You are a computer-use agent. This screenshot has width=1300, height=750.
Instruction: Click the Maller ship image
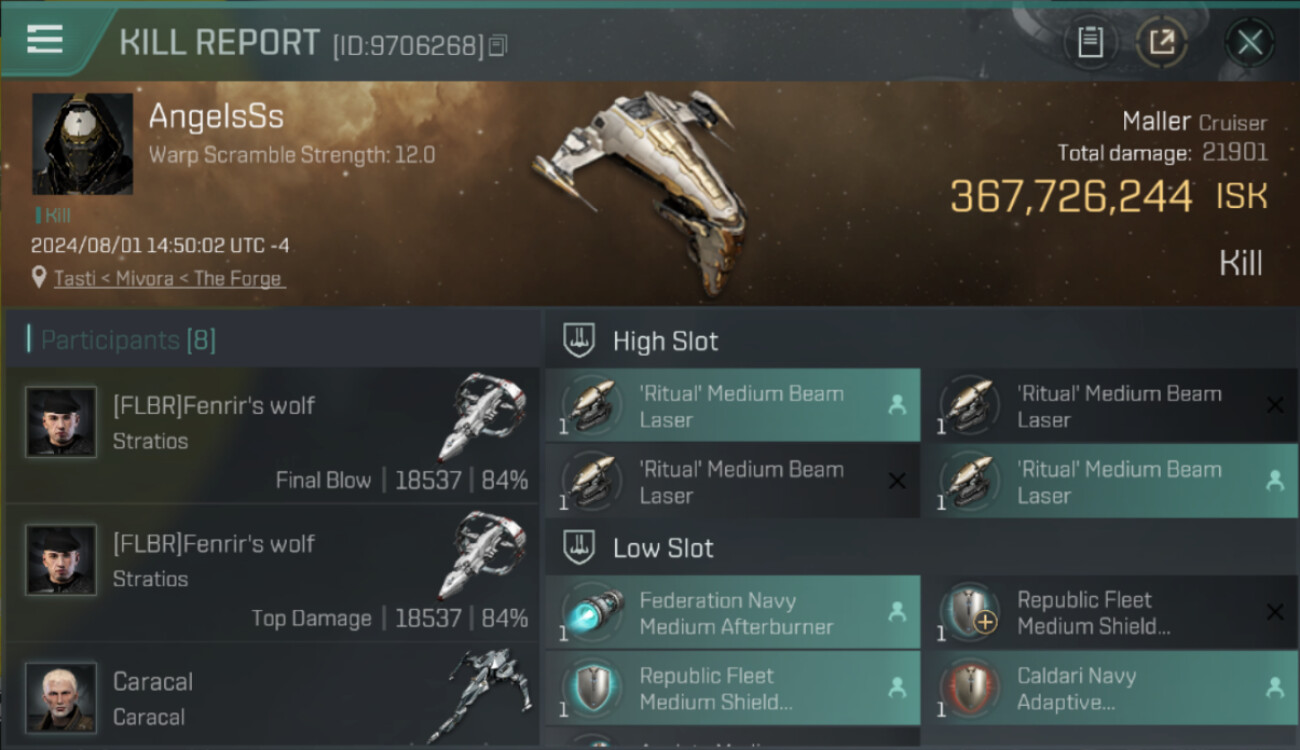640,190
